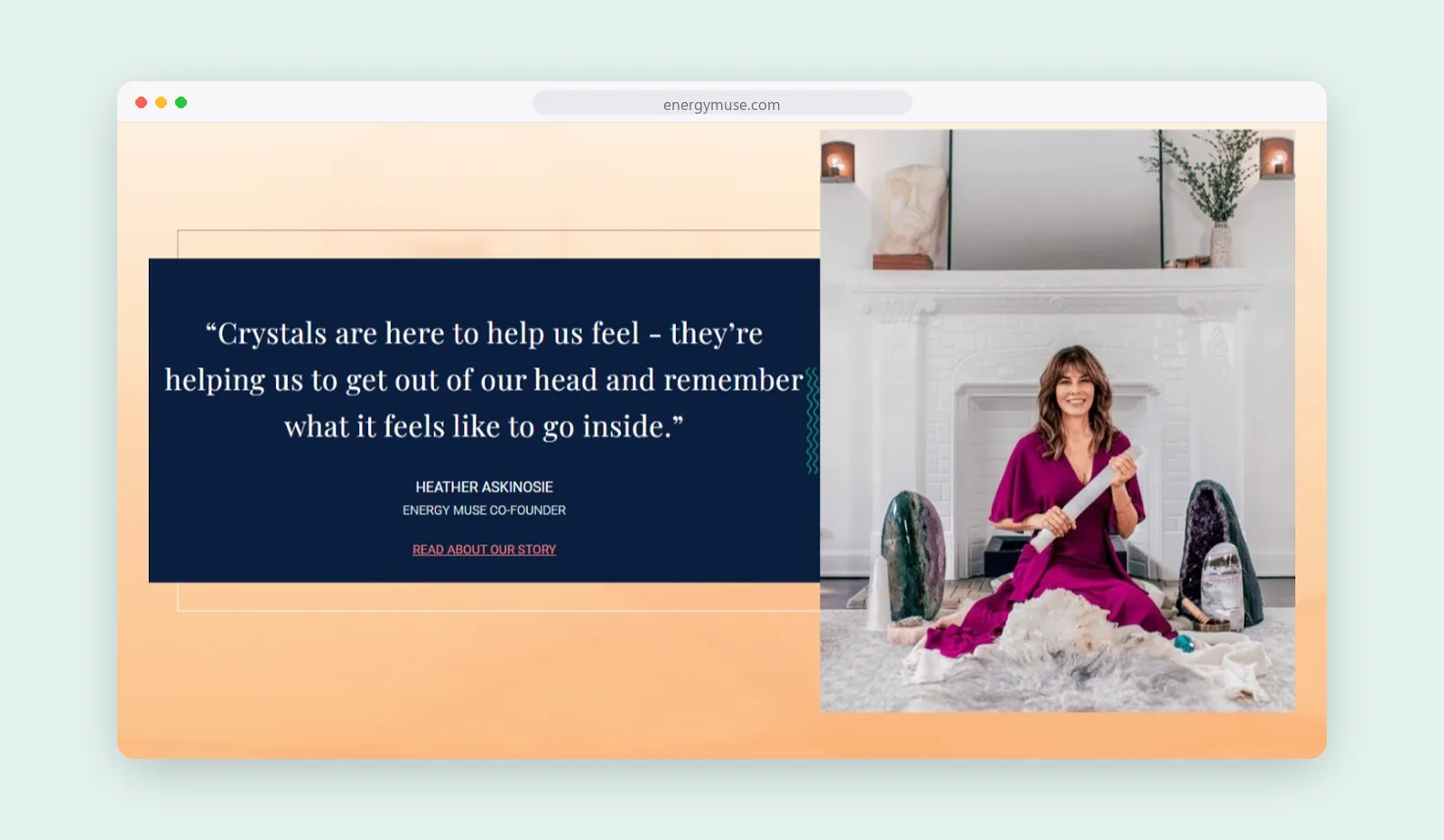The image size is (1444, 840).
Task: Click the energymuse.com address bar
Action: (x=722, y=103)
